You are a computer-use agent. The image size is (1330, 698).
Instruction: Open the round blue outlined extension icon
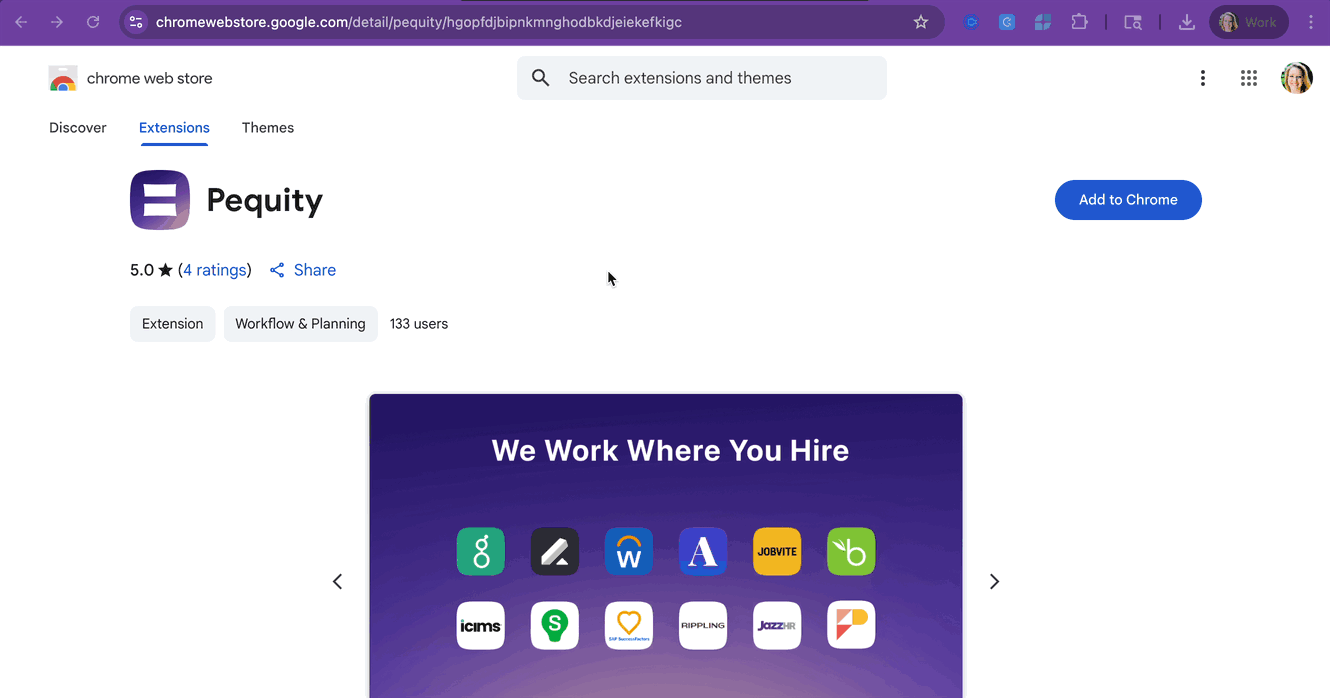click(x=970, y=22)
